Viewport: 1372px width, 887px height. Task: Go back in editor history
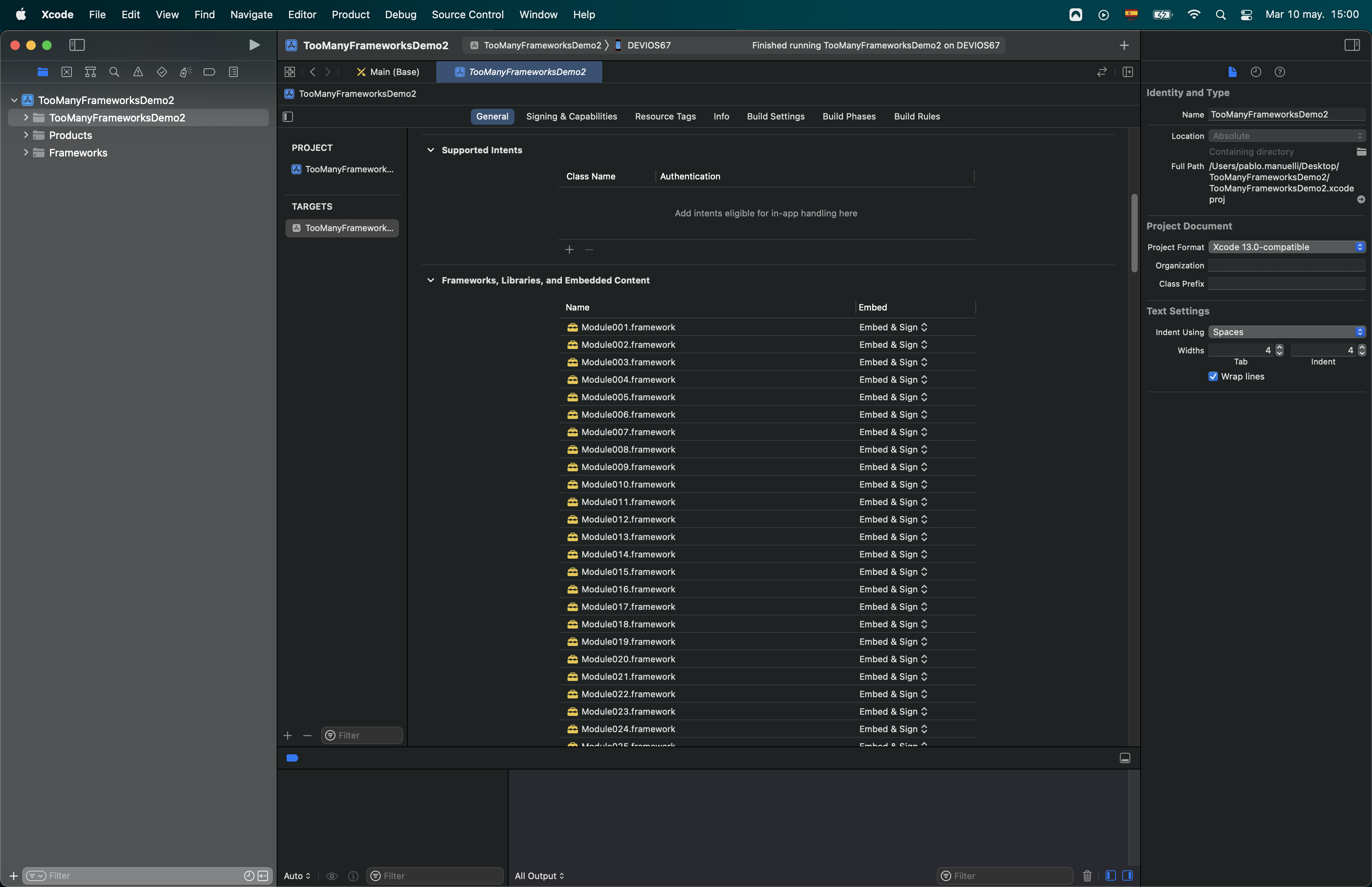click(x=312, y=72)
